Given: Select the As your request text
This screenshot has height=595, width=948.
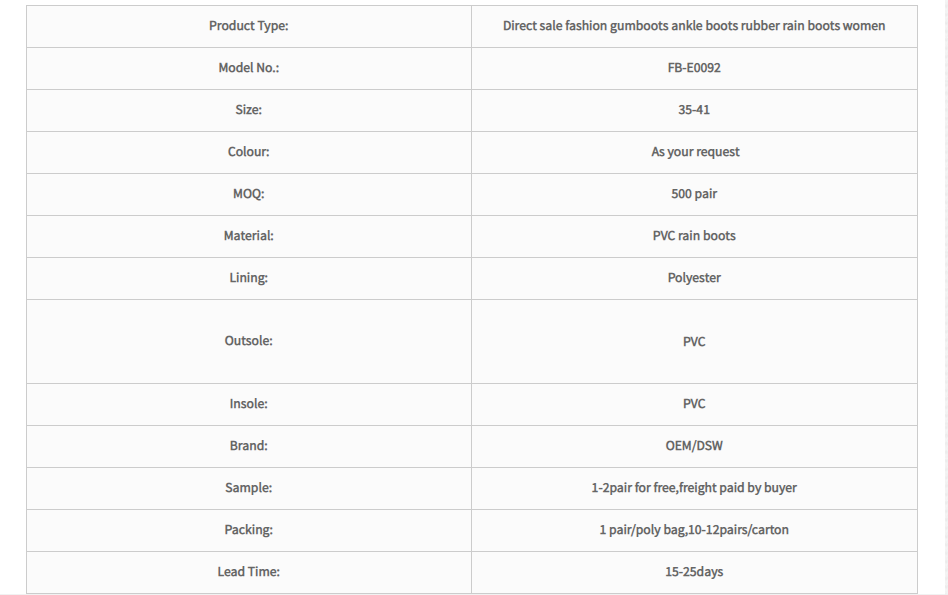Looking at the screenshot, I should (695, 152).
